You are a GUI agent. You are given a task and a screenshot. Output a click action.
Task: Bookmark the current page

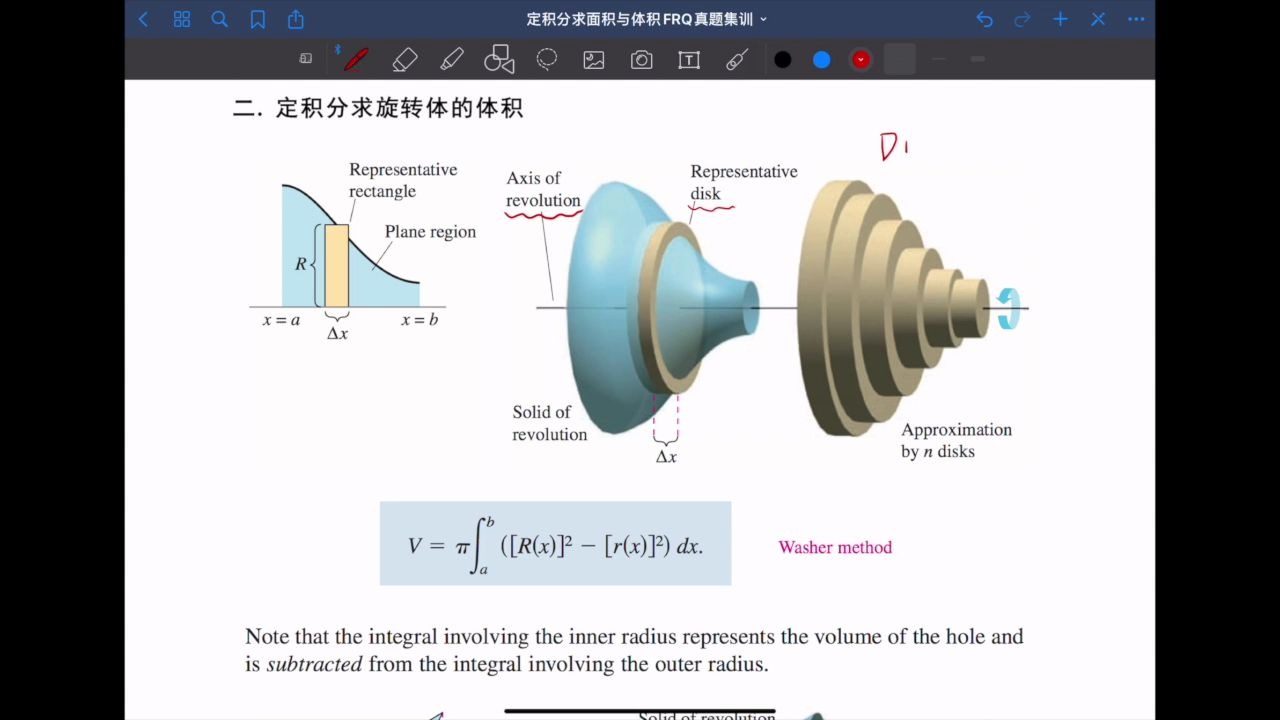[x=258, y=19]
